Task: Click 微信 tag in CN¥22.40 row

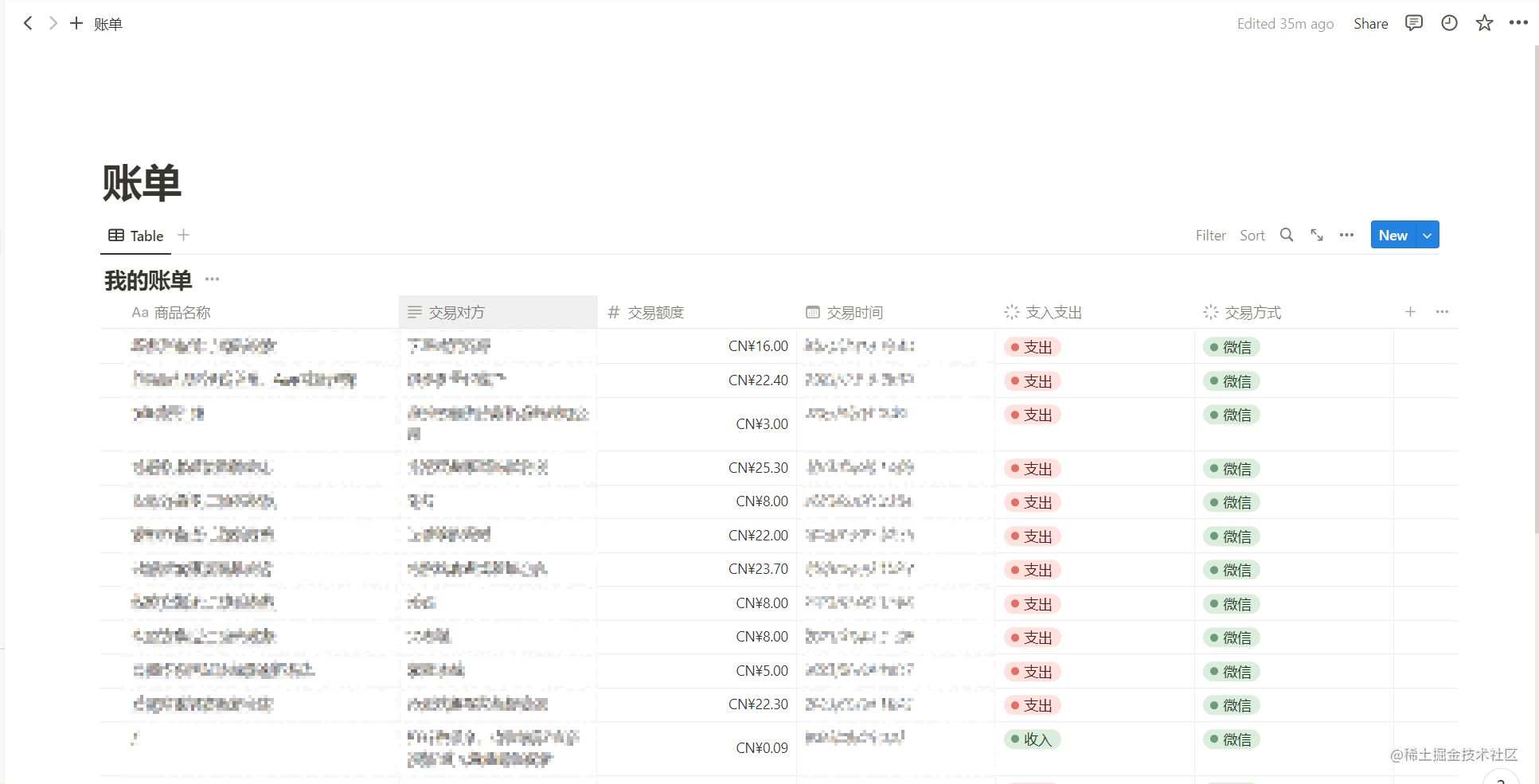Action: click(x=1231, y=381)
